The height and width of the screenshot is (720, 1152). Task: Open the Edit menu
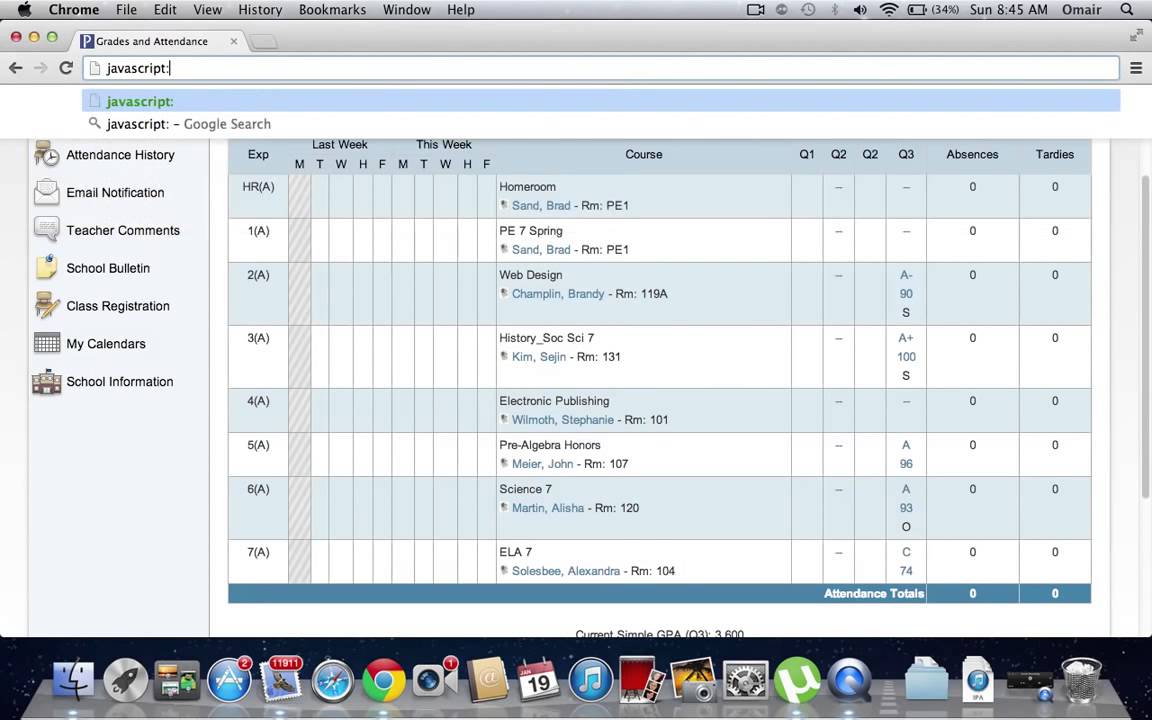tap(165, 10)
